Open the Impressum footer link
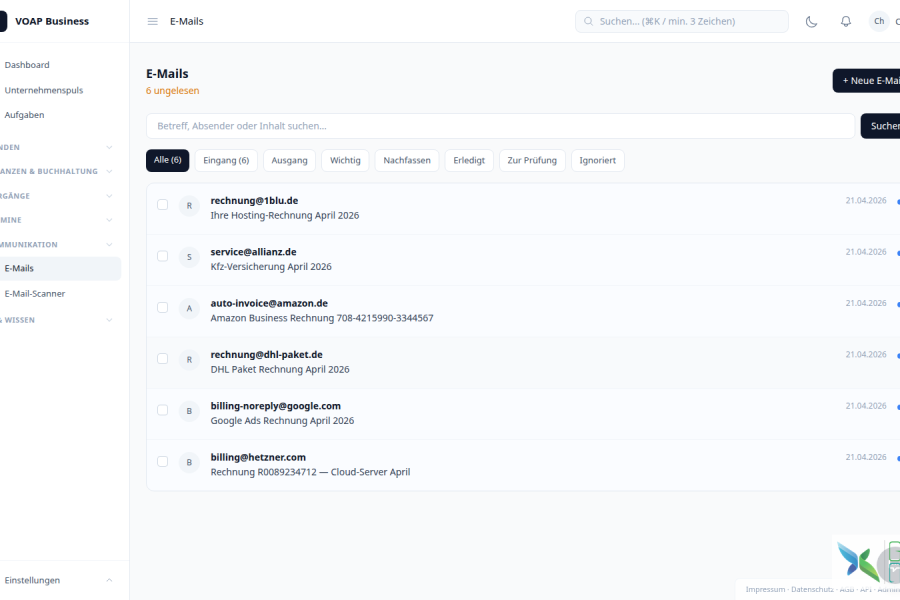 click(765, 589)
